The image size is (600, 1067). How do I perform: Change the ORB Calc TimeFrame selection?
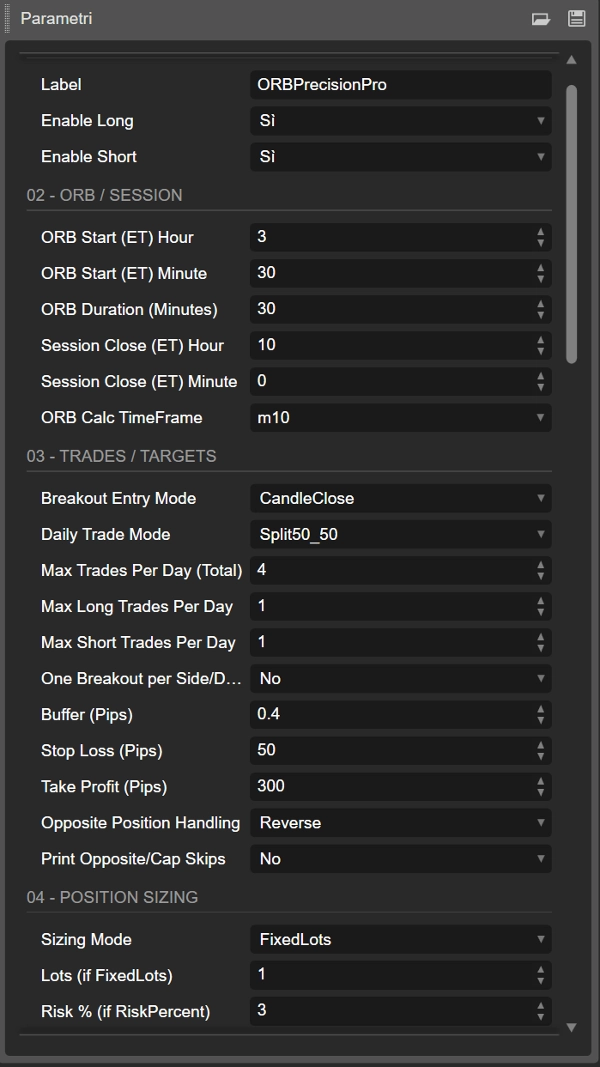[x=400, y=417]
